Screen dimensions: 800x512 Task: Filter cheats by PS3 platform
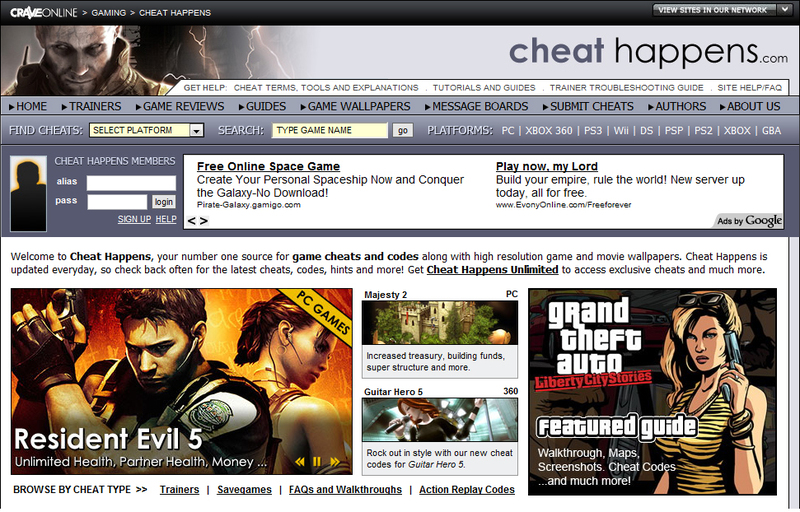click(593, 131)
